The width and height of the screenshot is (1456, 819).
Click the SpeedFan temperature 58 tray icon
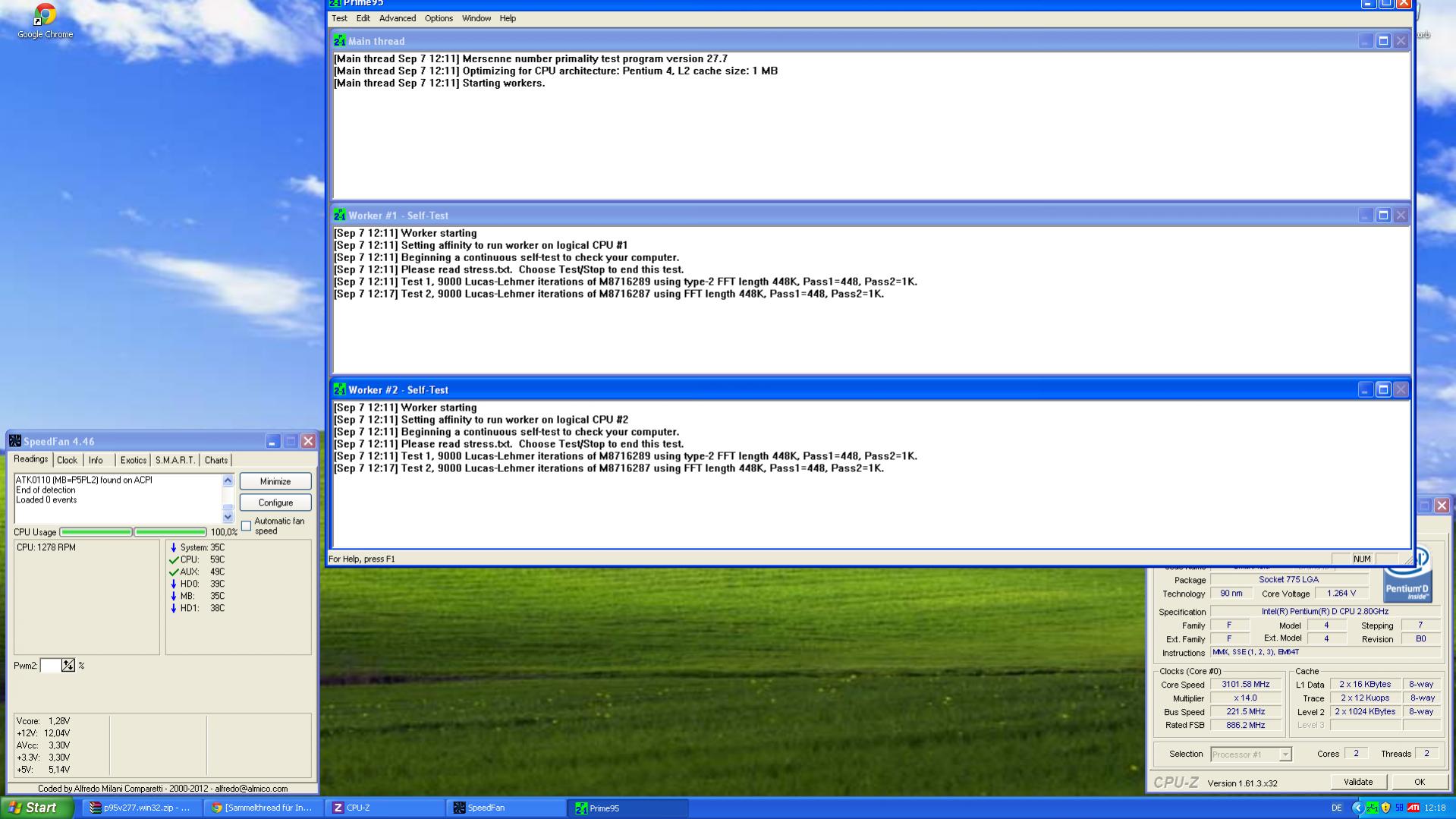point(1399,808)
